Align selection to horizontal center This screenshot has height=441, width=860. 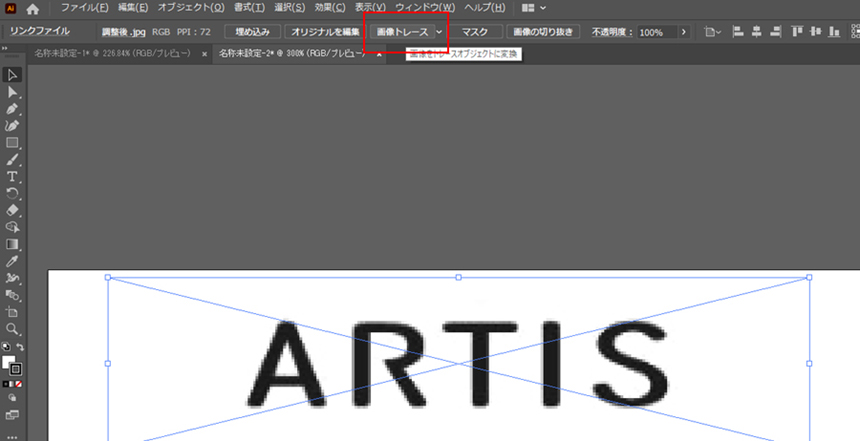(757, 32)
